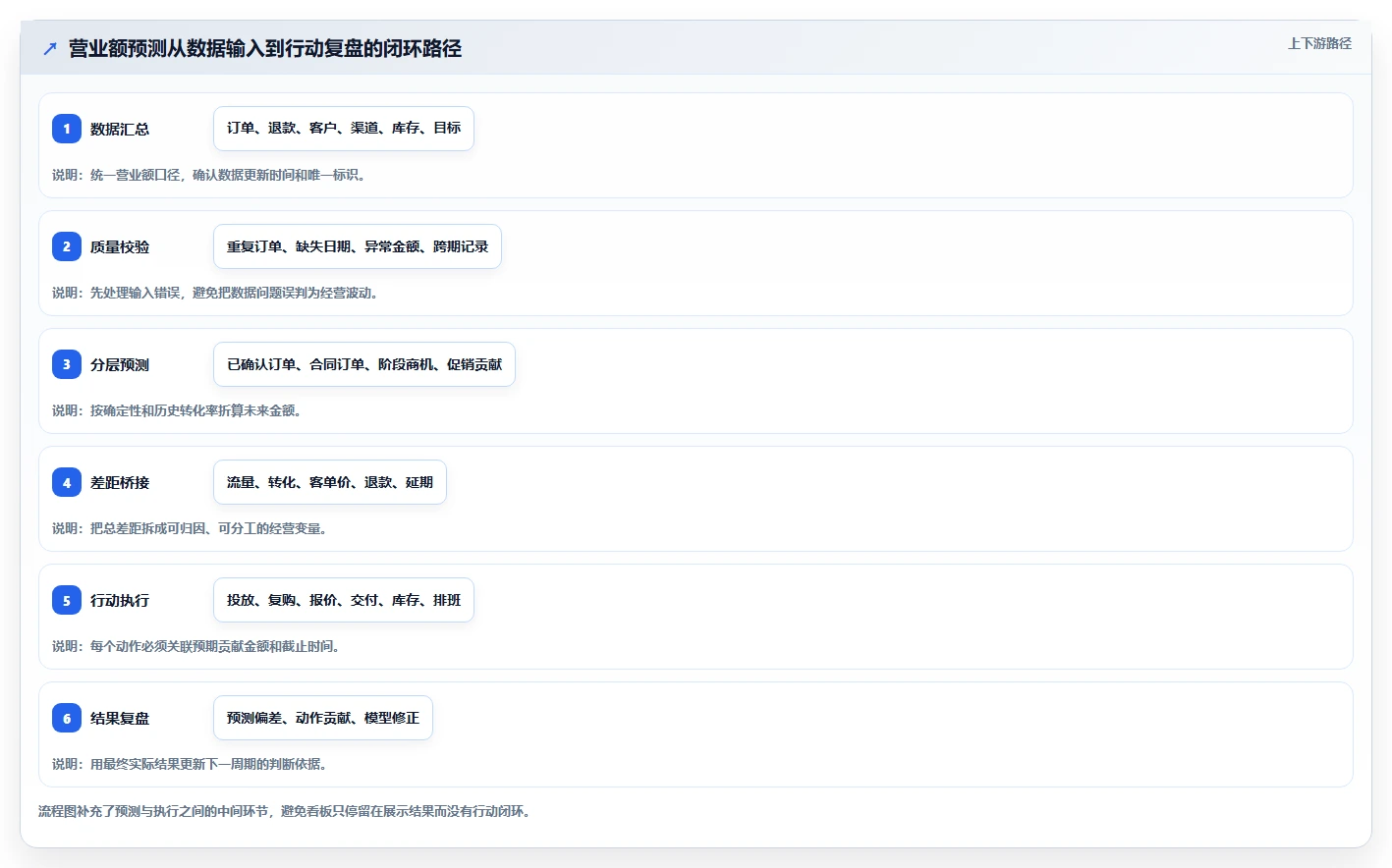Click the note 把总差距拆成可归因、可分工的经营变量
This screenshot has height=868, width=1392.
[x=190, y=528]
